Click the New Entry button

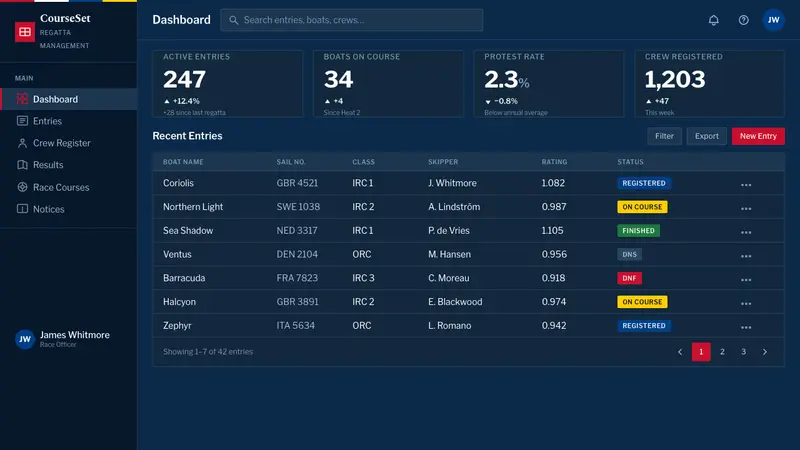tap(758, 136)
